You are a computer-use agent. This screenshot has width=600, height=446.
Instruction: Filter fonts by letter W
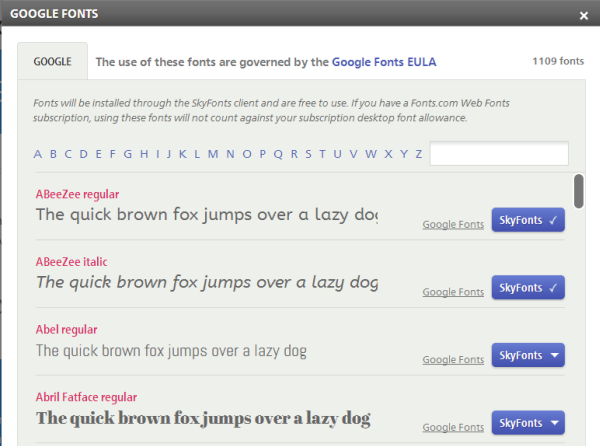371,154
